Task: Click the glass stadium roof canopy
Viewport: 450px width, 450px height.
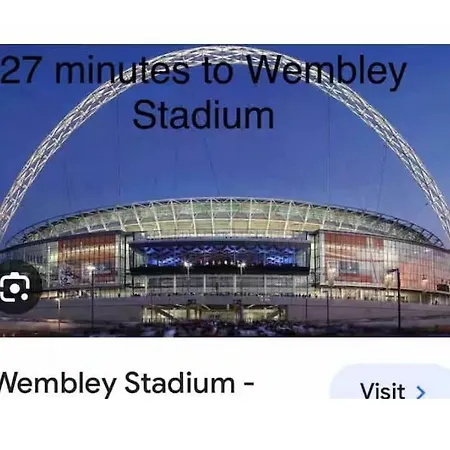Action: 227,217
